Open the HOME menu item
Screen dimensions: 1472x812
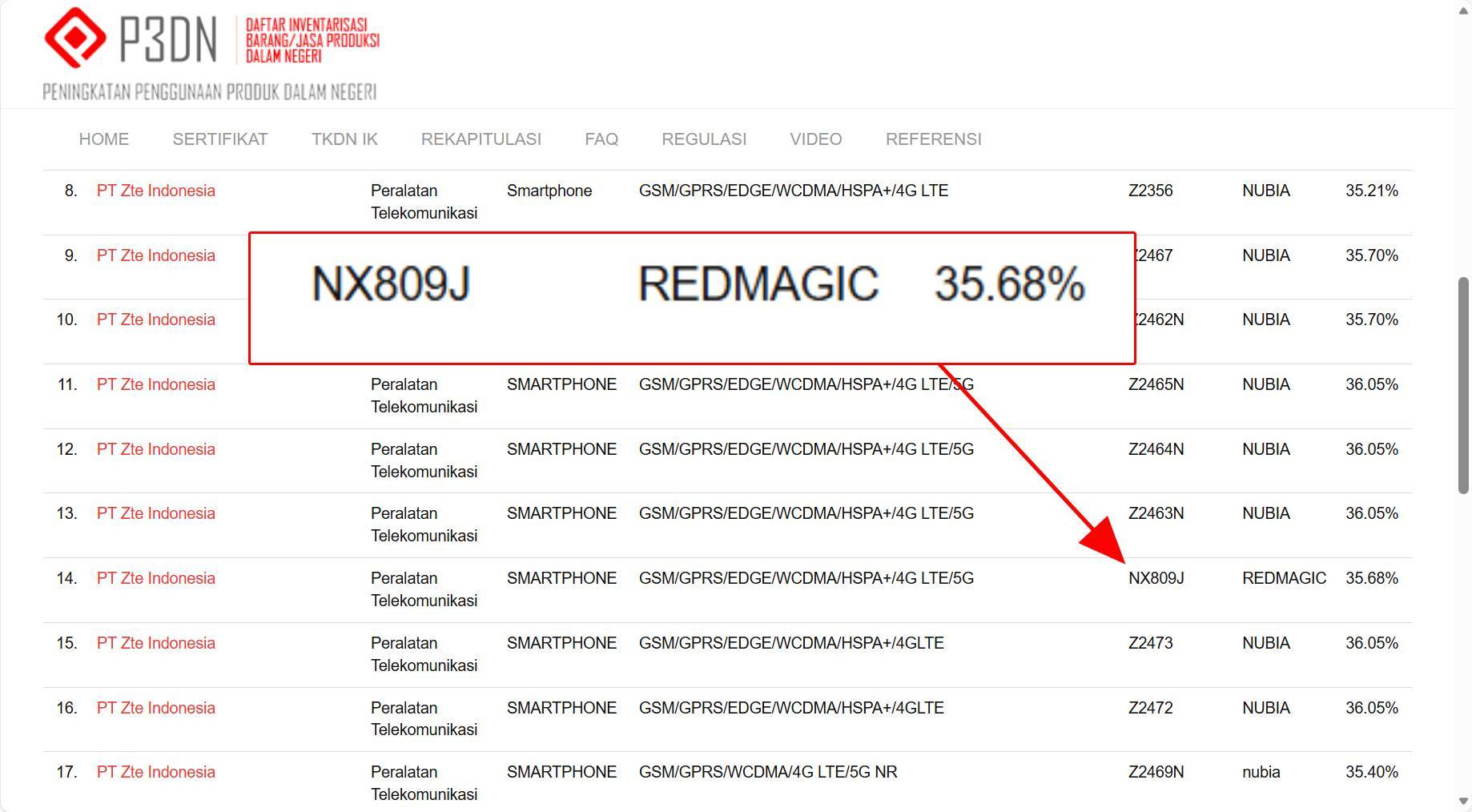(103, 139)
